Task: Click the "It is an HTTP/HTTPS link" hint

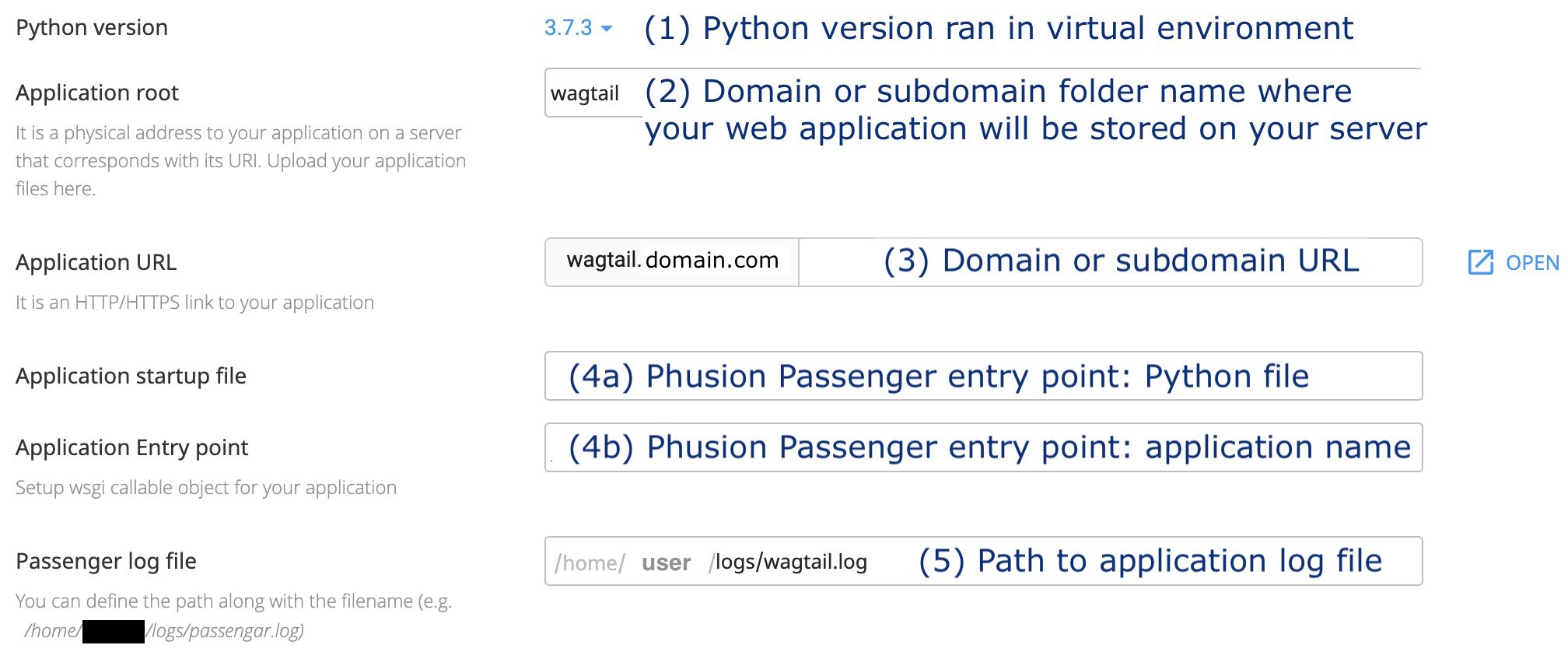Action: 194,303
